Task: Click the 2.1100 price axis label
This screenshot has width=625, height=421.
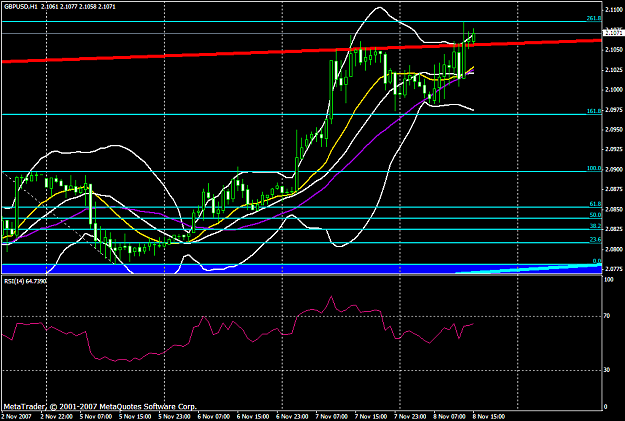Action: pos(612,10)
